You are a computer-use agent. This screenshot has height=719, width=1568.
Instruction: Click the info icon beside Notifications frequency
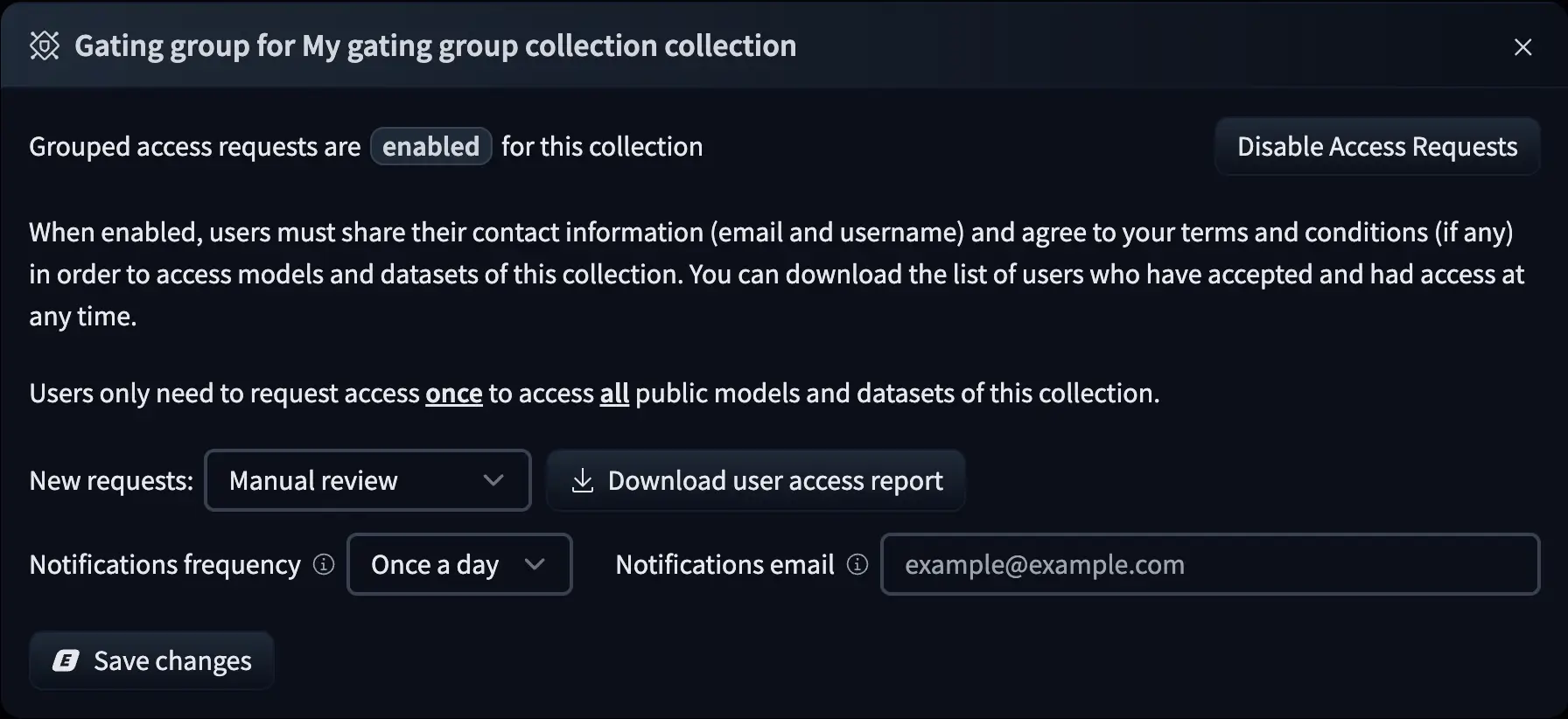323,564
